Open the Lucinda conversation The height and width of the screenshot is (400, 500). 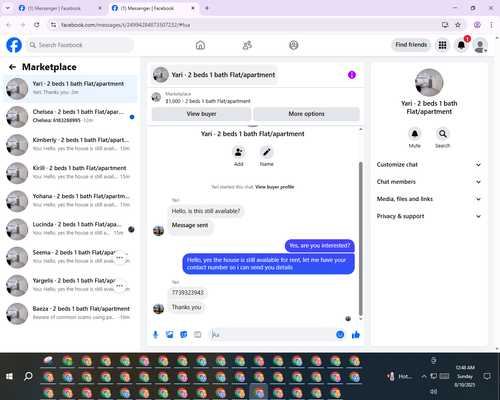pos(70,229)
